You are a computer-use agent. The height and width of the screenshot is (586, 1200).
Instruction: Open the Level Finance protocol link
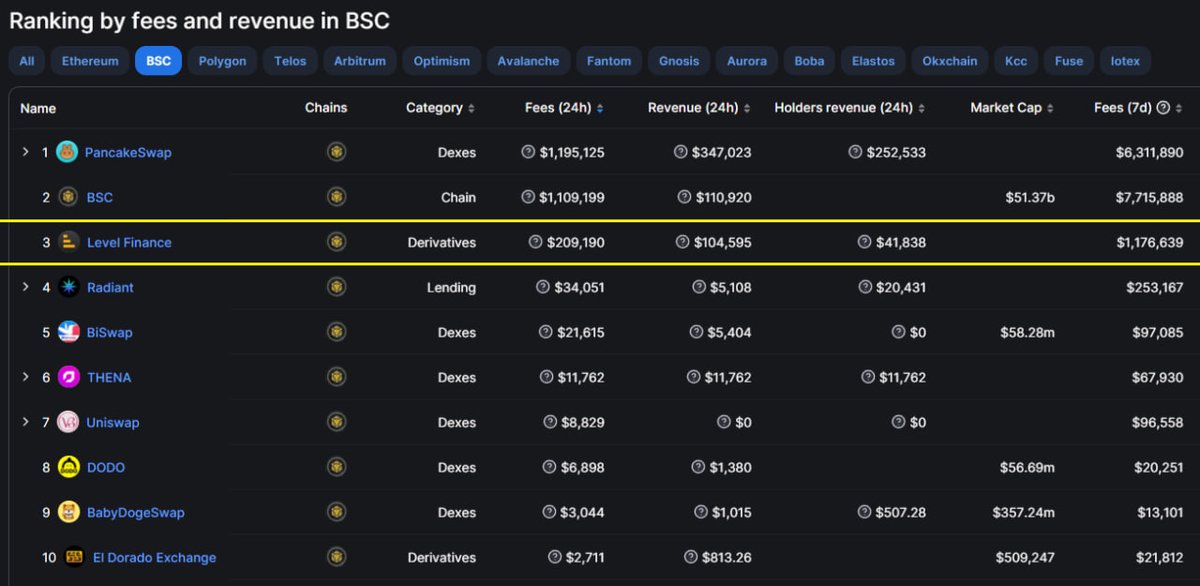coord(129,243)
